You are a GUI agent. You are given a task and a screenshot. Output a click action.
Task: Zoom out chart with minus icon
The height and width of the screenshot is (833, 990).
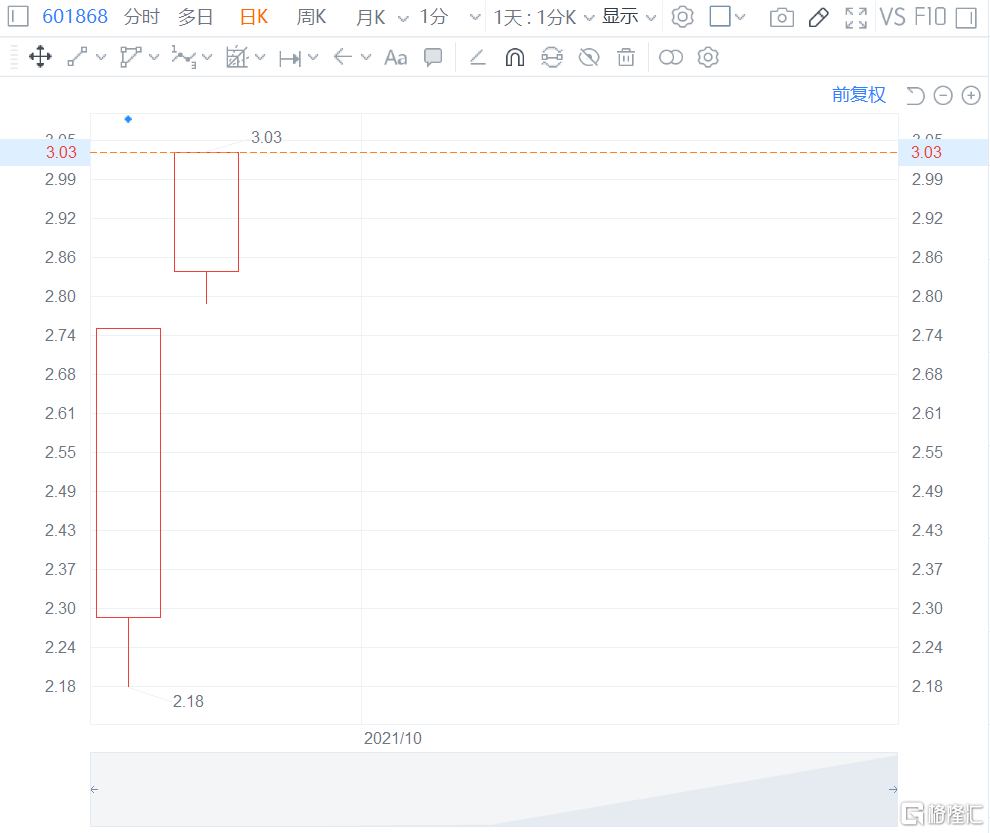[x=943, y=95]
